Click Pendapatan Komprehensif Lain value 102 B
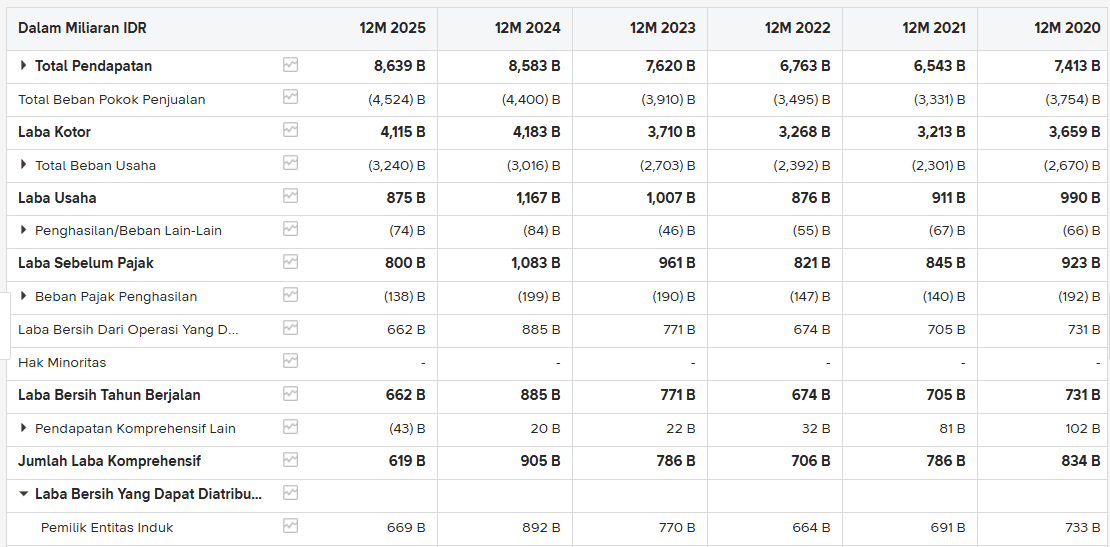Screen dimensions: 1110x547 [x=1082, y=429]
